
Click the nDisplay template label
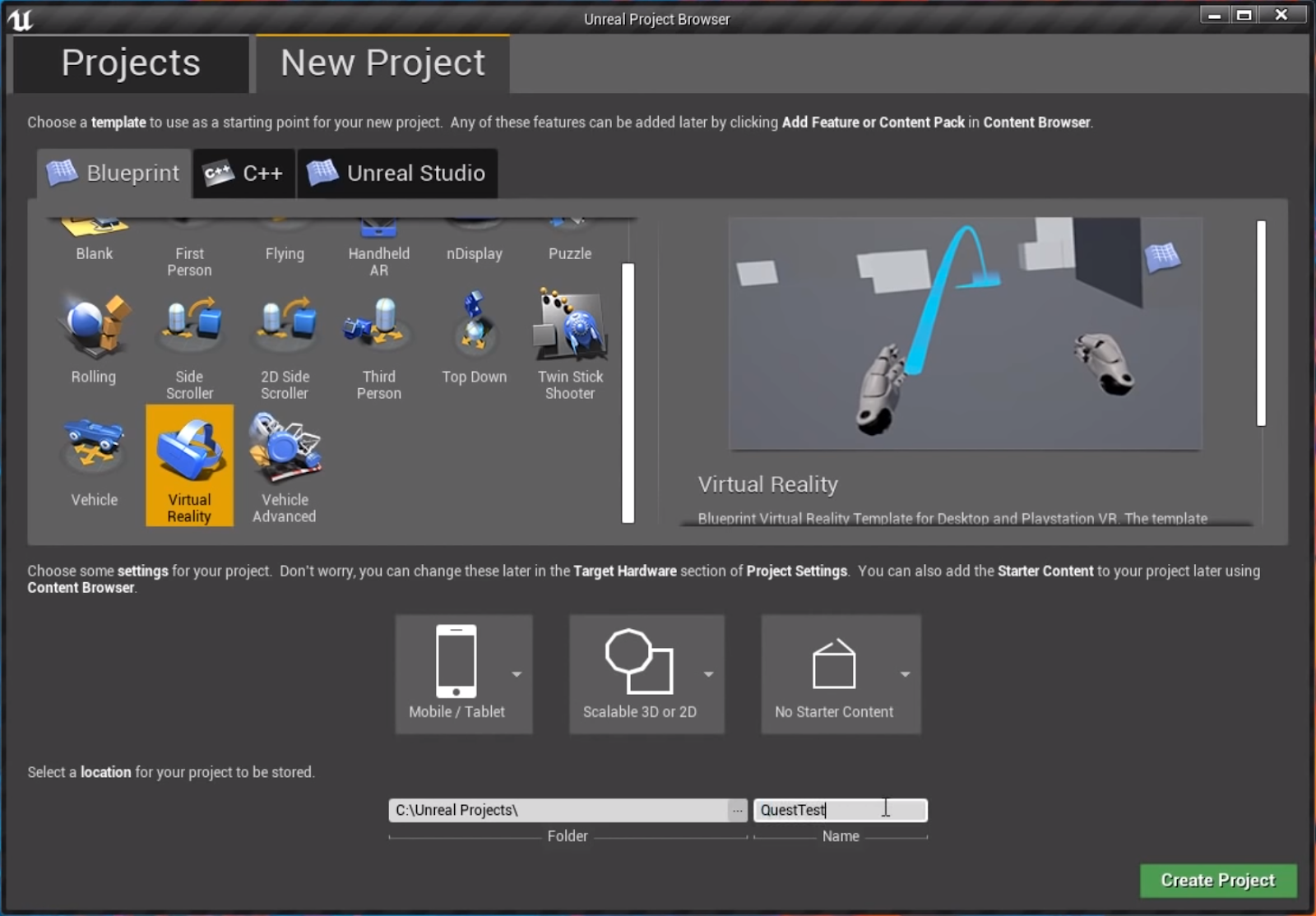point(475,254)
